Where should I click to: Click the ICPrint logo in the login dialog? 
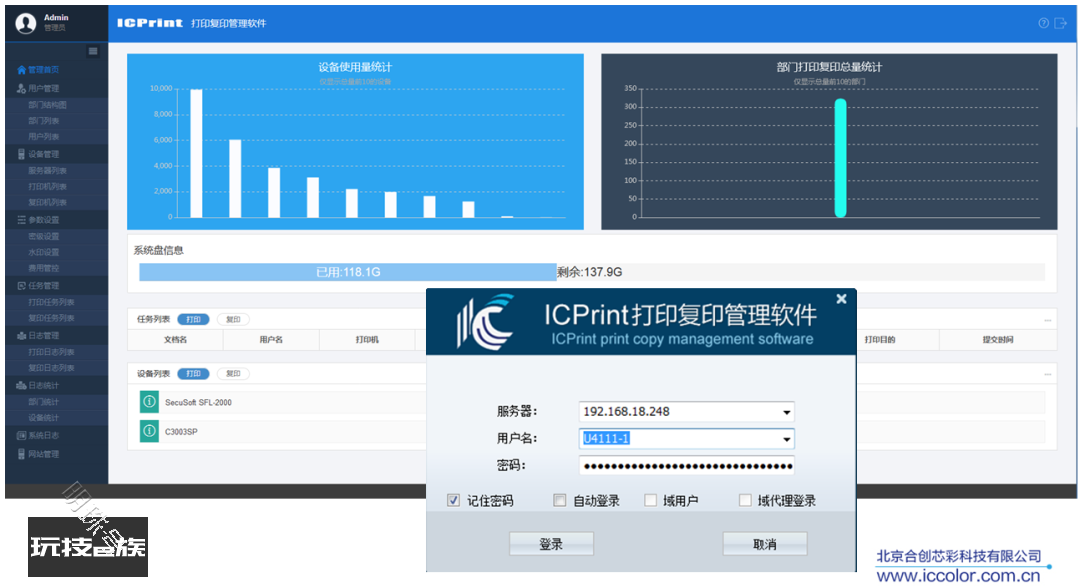(x=486, y=322)
